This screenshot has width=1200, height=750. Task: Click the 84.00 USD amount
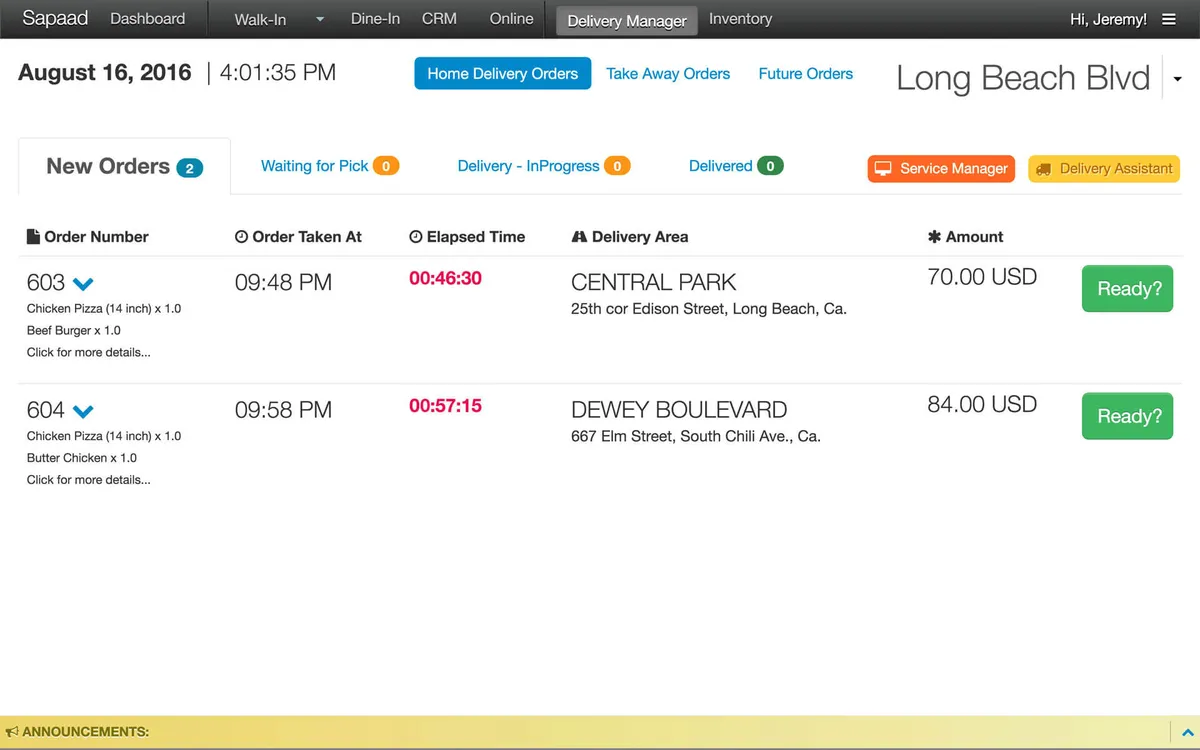pos(982,404)
